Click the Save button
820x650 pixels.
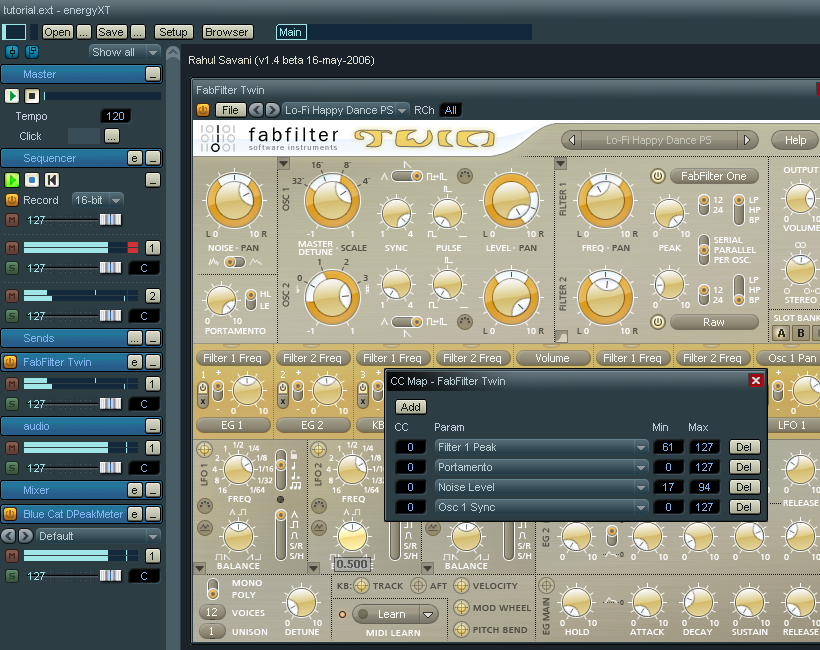tap(111, 32)
